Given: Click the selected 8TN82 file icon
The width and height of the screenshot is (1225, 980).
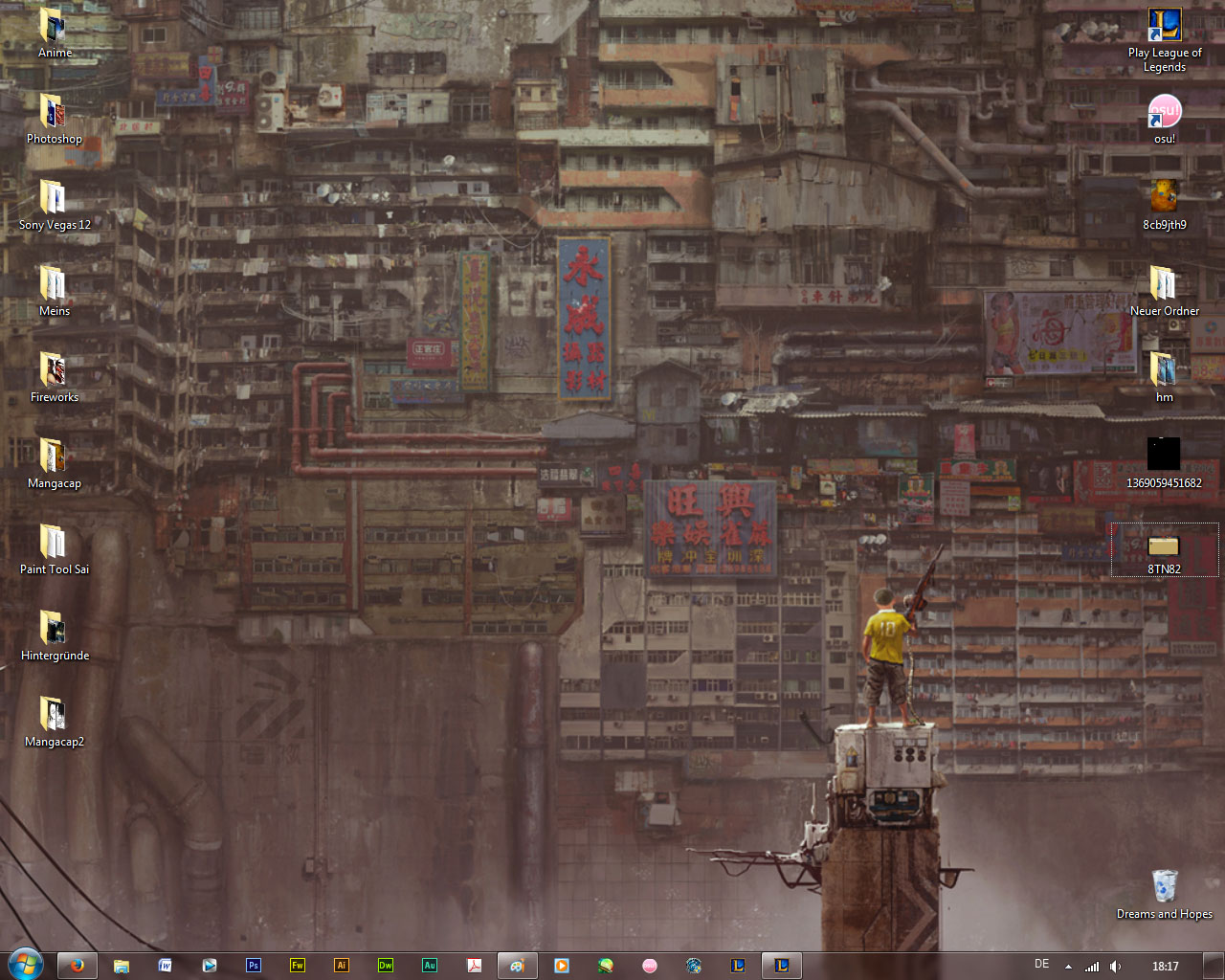Looking at the screenshot, I should 1164,550.
